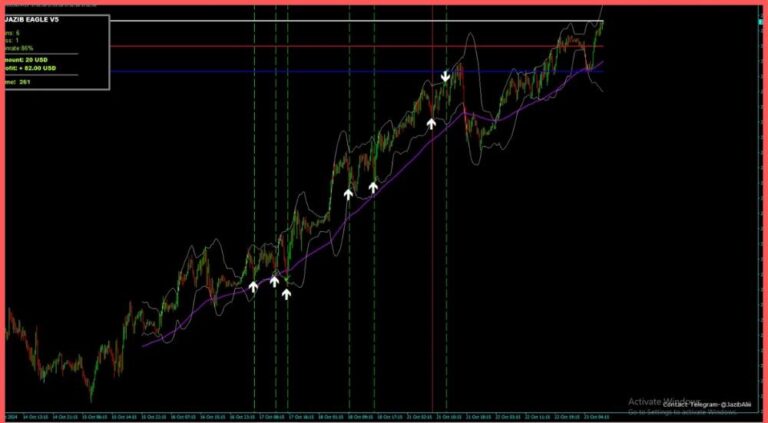
Task: Click the Activate Windows watermark
Action: click(x=668, y=400)
